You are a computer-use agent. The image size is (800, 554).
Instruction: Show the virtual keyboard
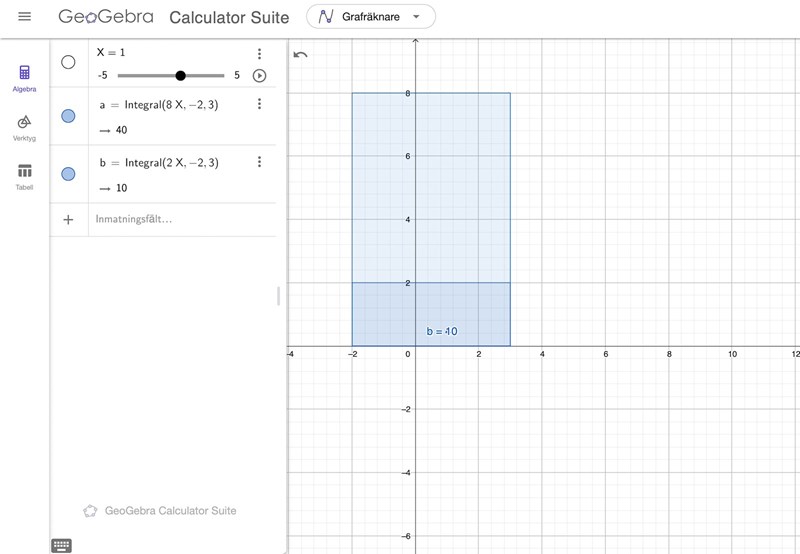click(61, 545)
